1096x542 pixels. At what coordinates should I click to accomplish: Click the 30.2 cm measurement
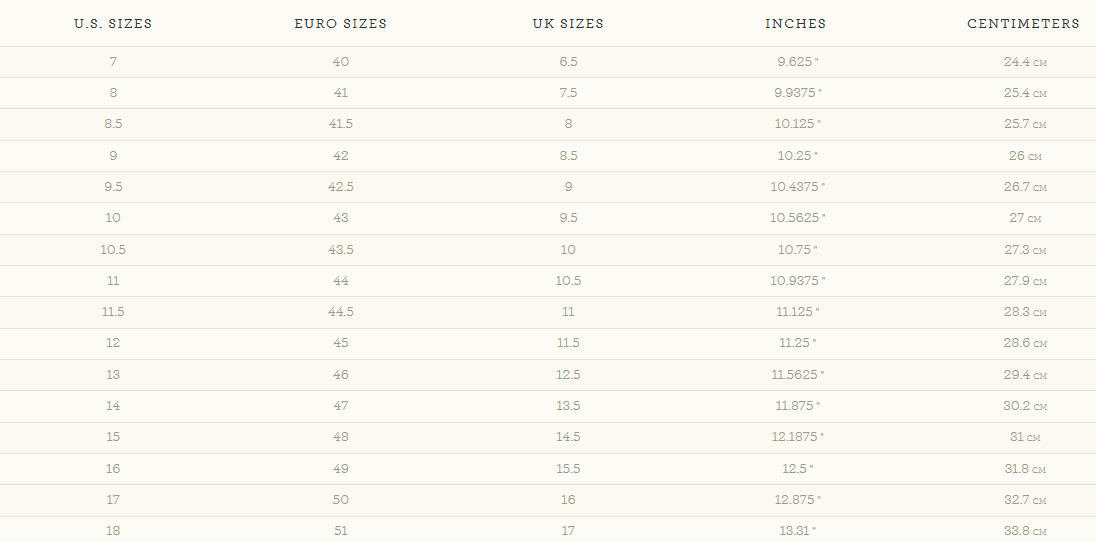1024,406
